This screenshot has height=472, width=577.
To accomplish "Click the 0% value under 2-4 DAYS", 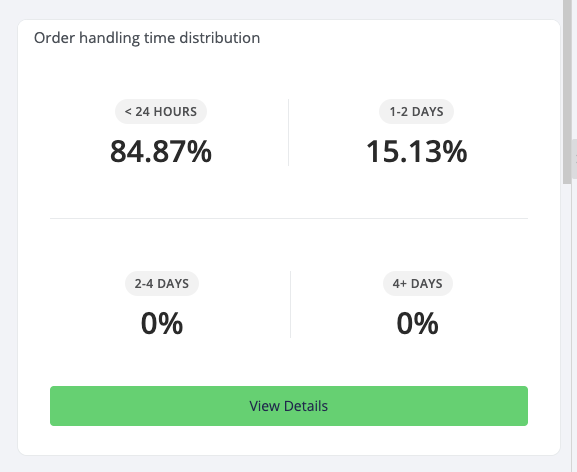I will pyautogui.click(x=162, y=323).
